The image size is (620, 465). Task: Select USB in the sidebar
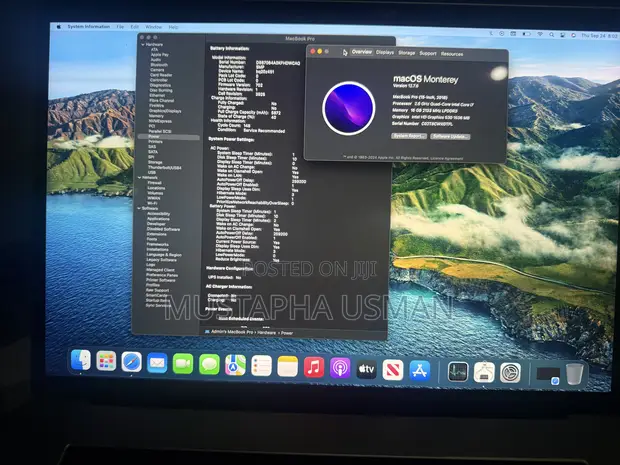pos(151,173)
